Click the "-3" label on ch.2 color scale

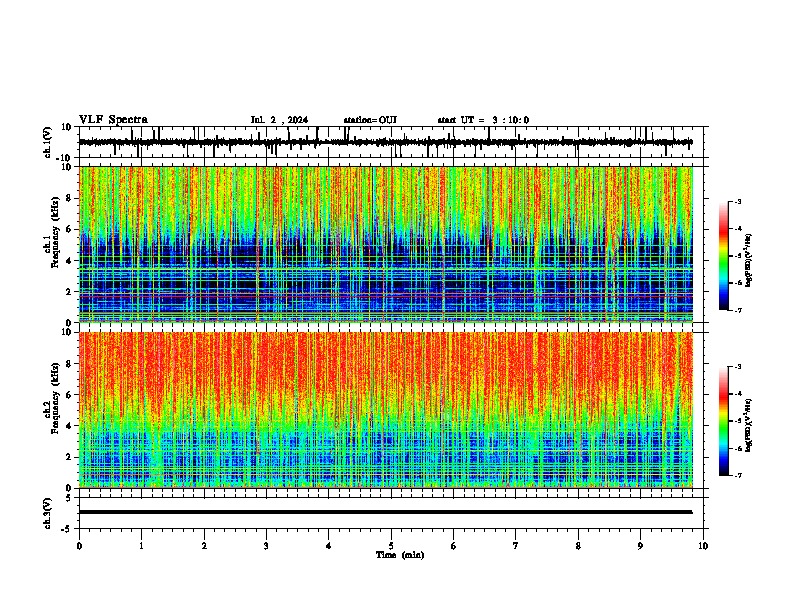737,367
